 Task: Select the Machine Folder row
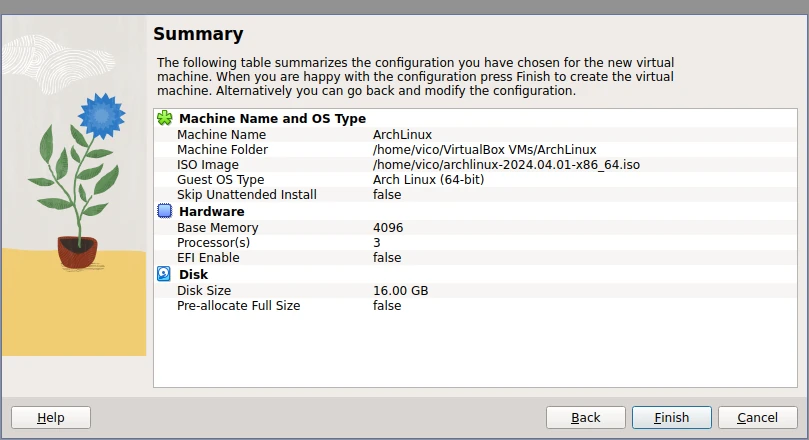[225, 150]
